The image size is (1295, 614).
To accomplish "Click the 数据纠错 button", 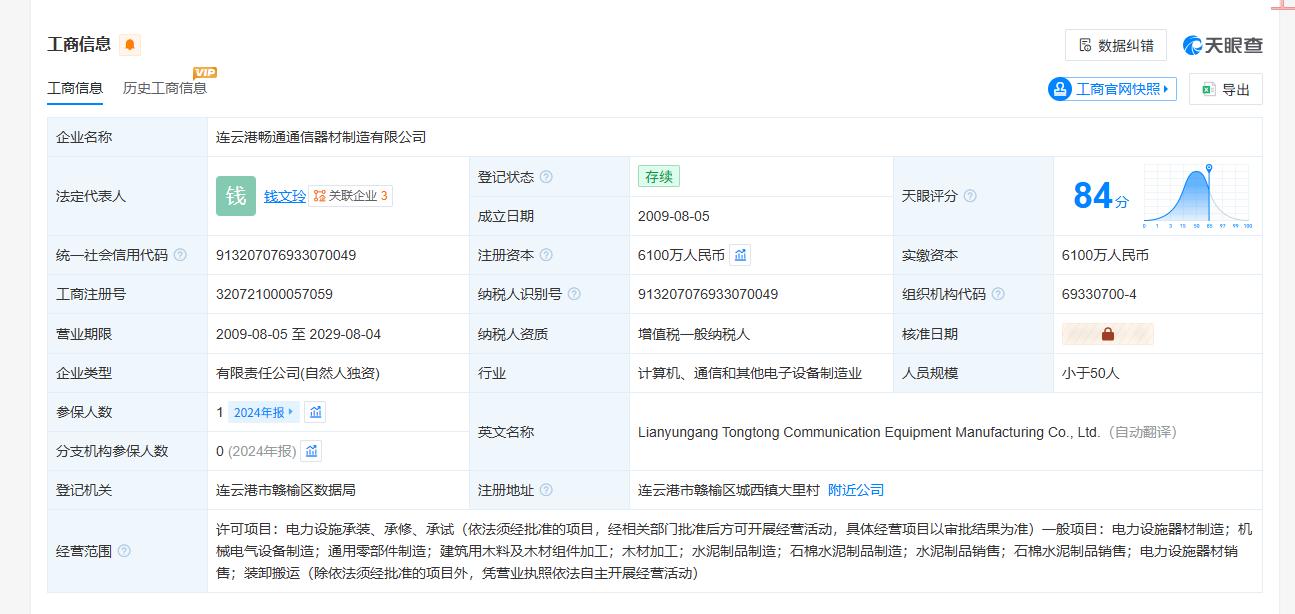I will 1115,45.
